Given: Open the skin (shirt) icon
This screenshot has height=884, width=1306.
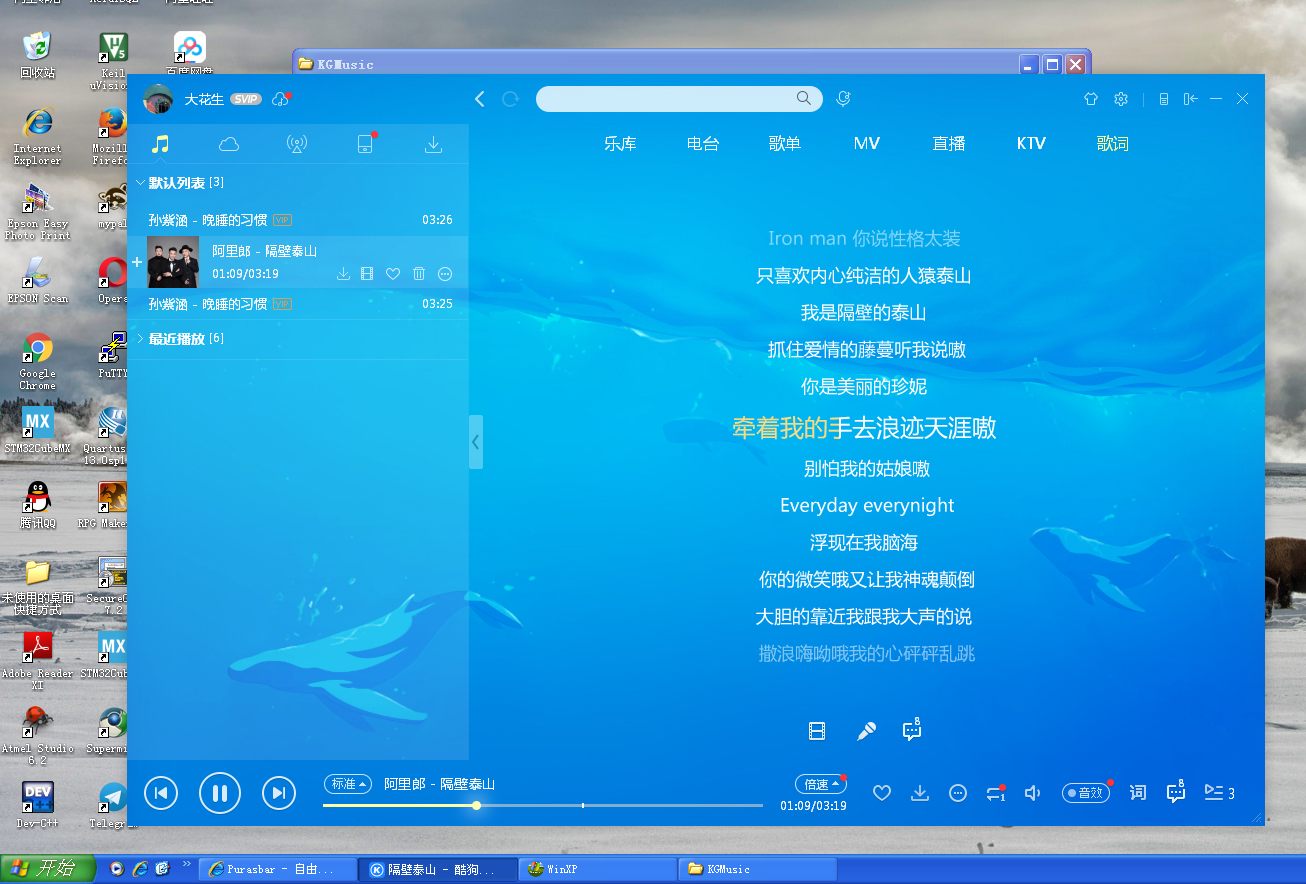Looking at the screenshot, I should (1091, 99).
